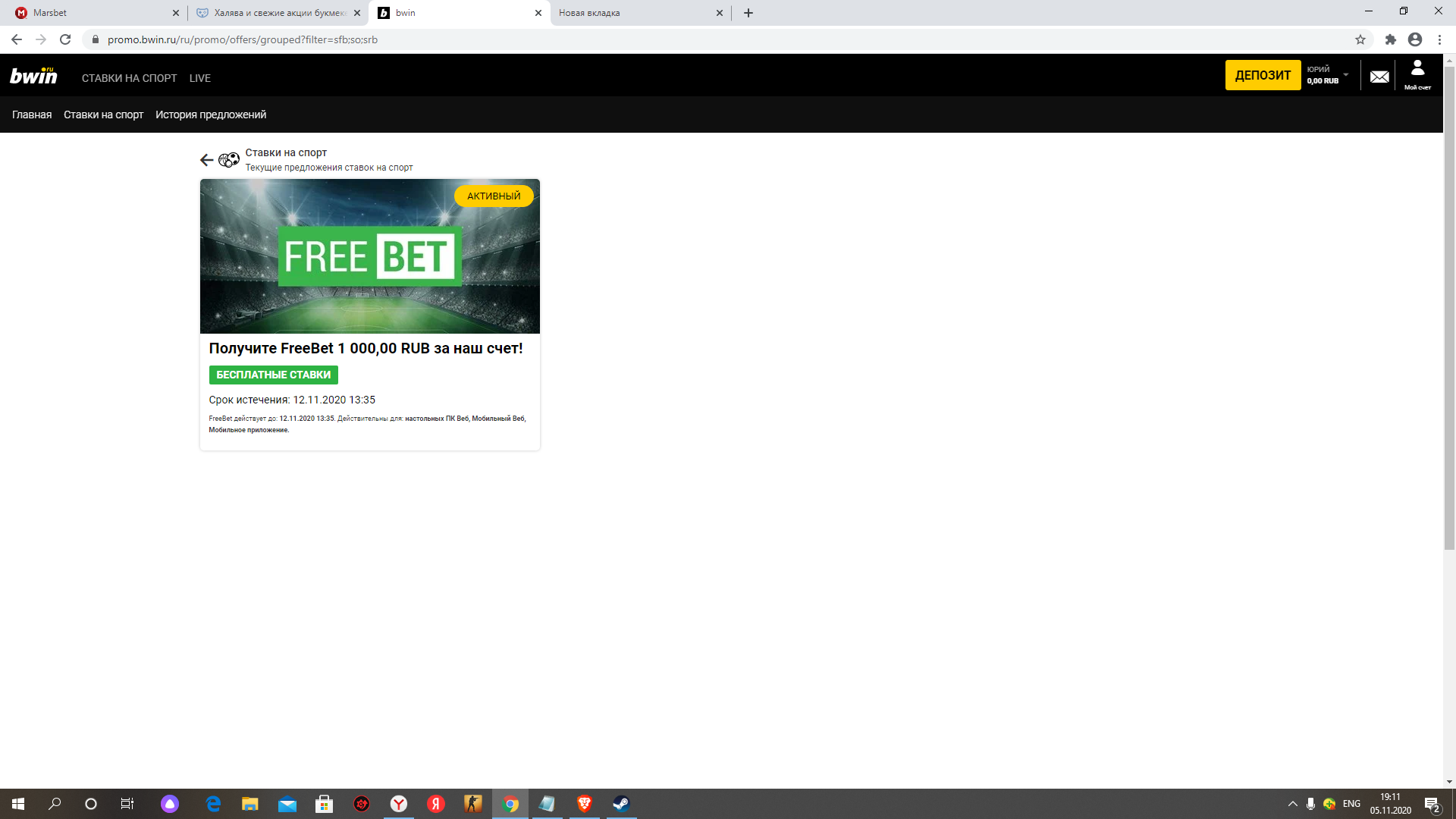This screenshot has height=819, width=1456.
Task: Click the sports balls icon beside Ставки на спорт
Action: tap(228, 160)
